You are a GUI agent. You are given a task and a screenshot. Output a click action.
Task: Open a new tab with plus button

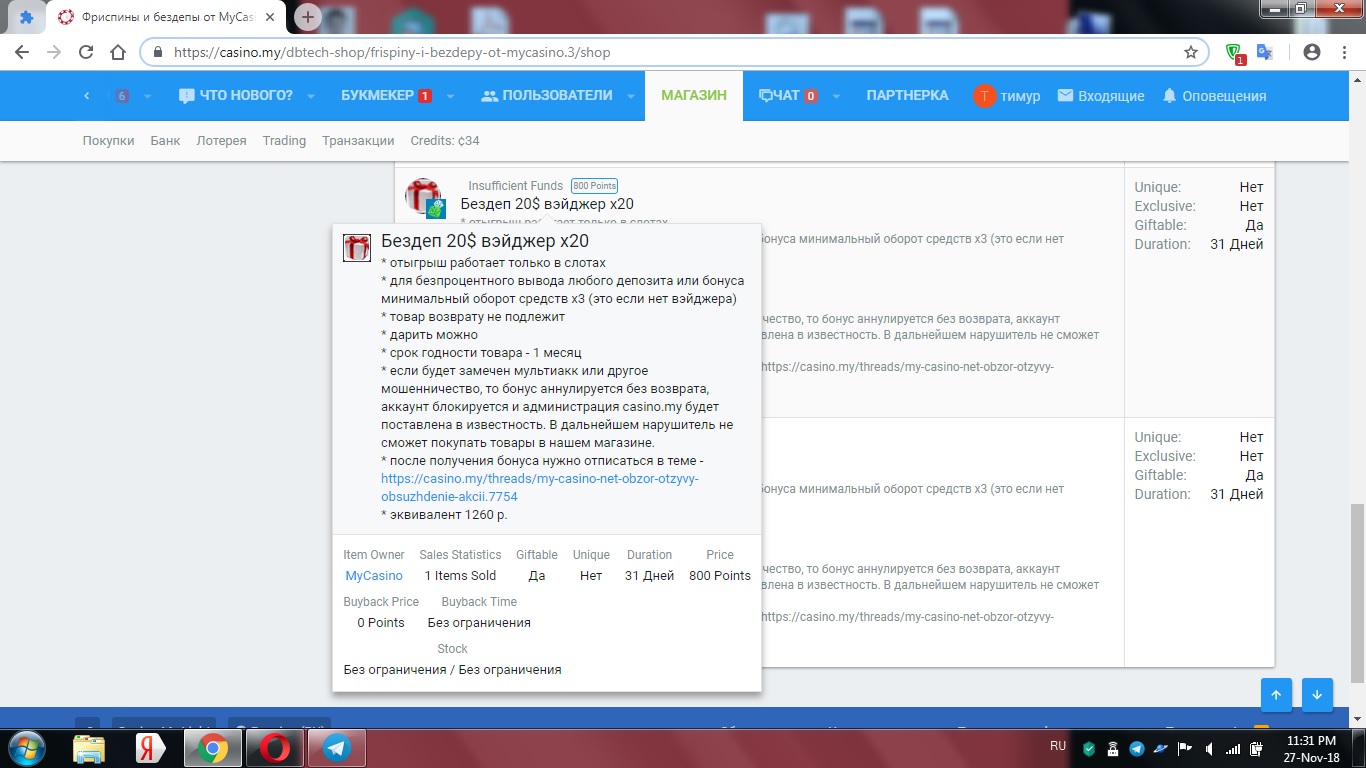click(308, 17)
